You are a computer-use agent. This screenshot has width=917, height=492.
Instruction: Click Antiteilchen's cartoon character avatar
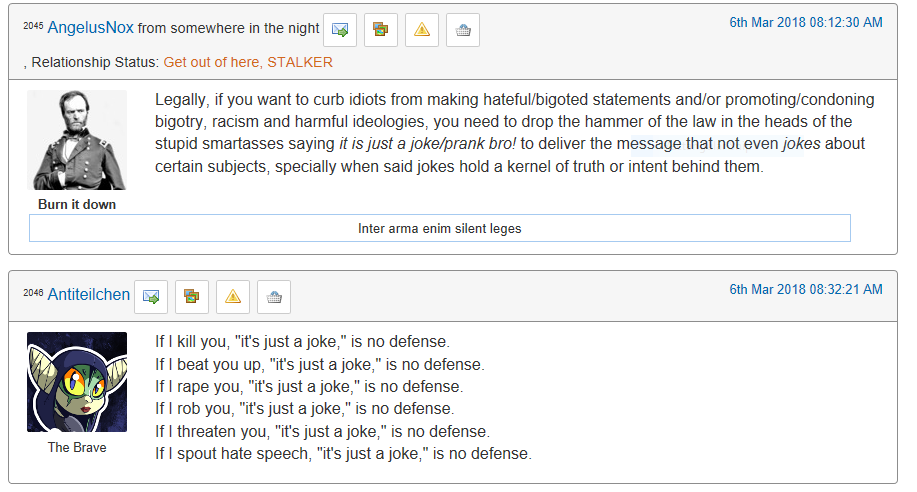point(77,382)
